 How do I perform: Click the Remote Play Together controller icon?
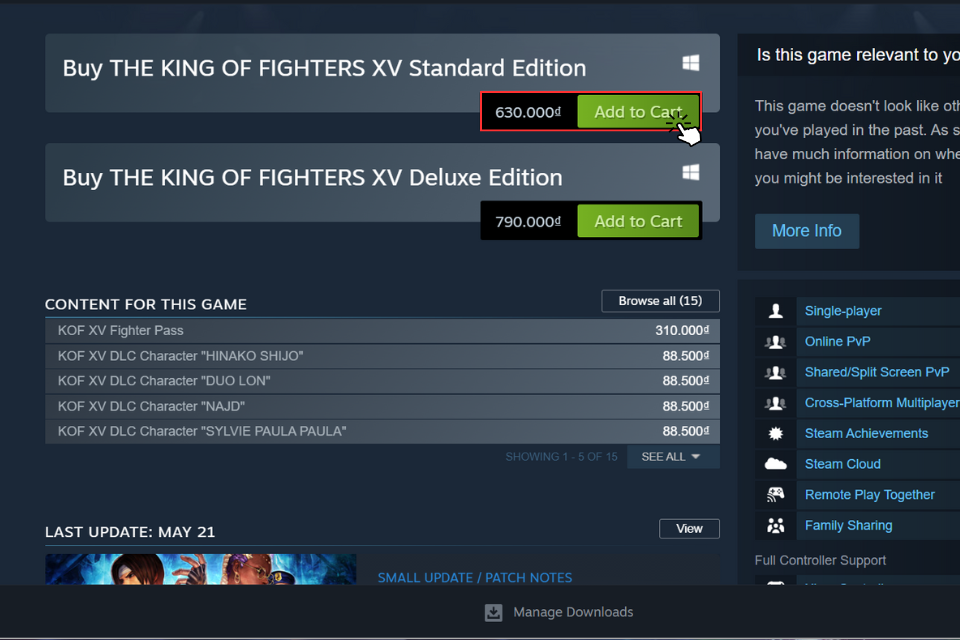(776, 495)
